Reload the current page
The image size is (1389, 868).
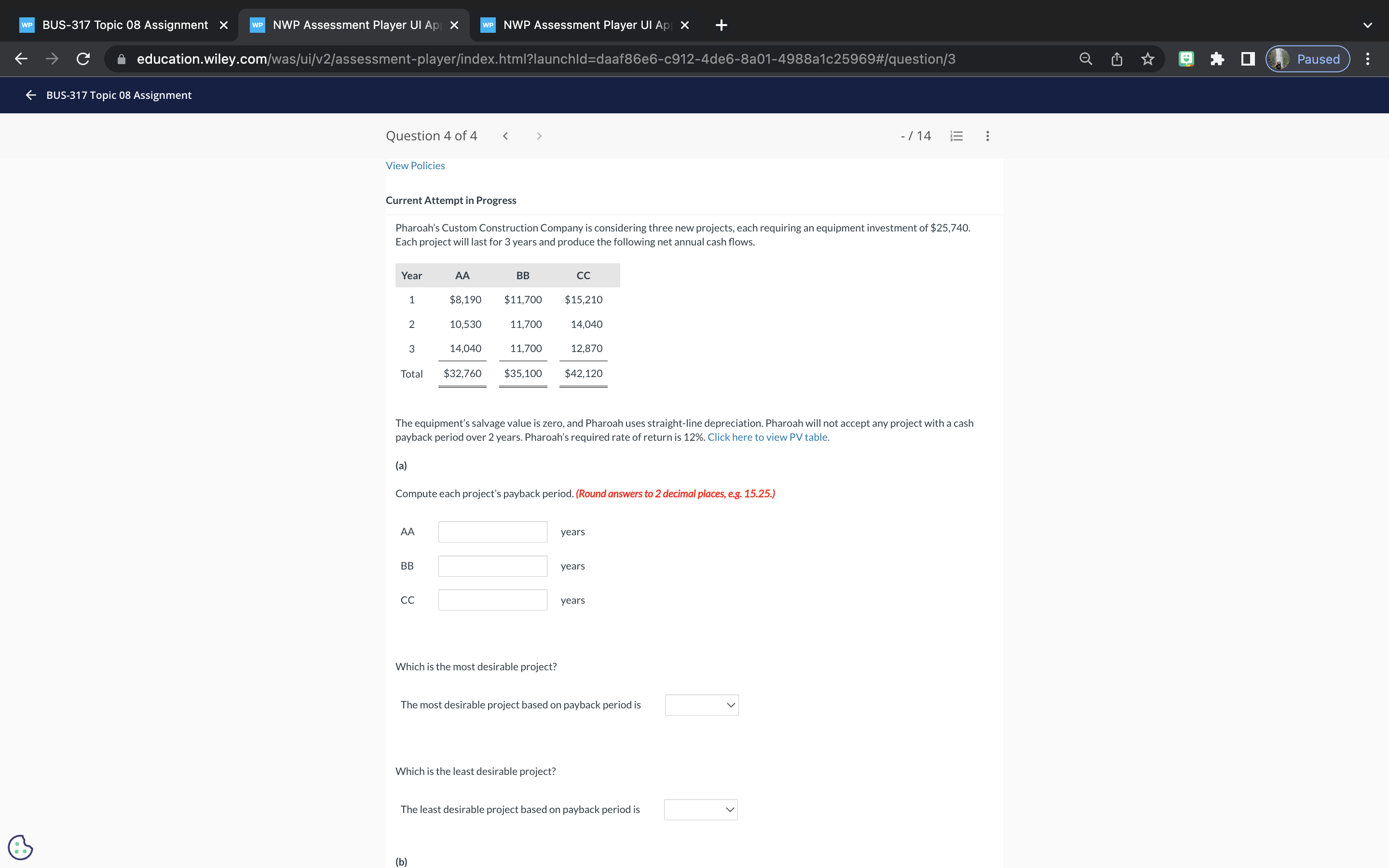click(x=83, y=59)
